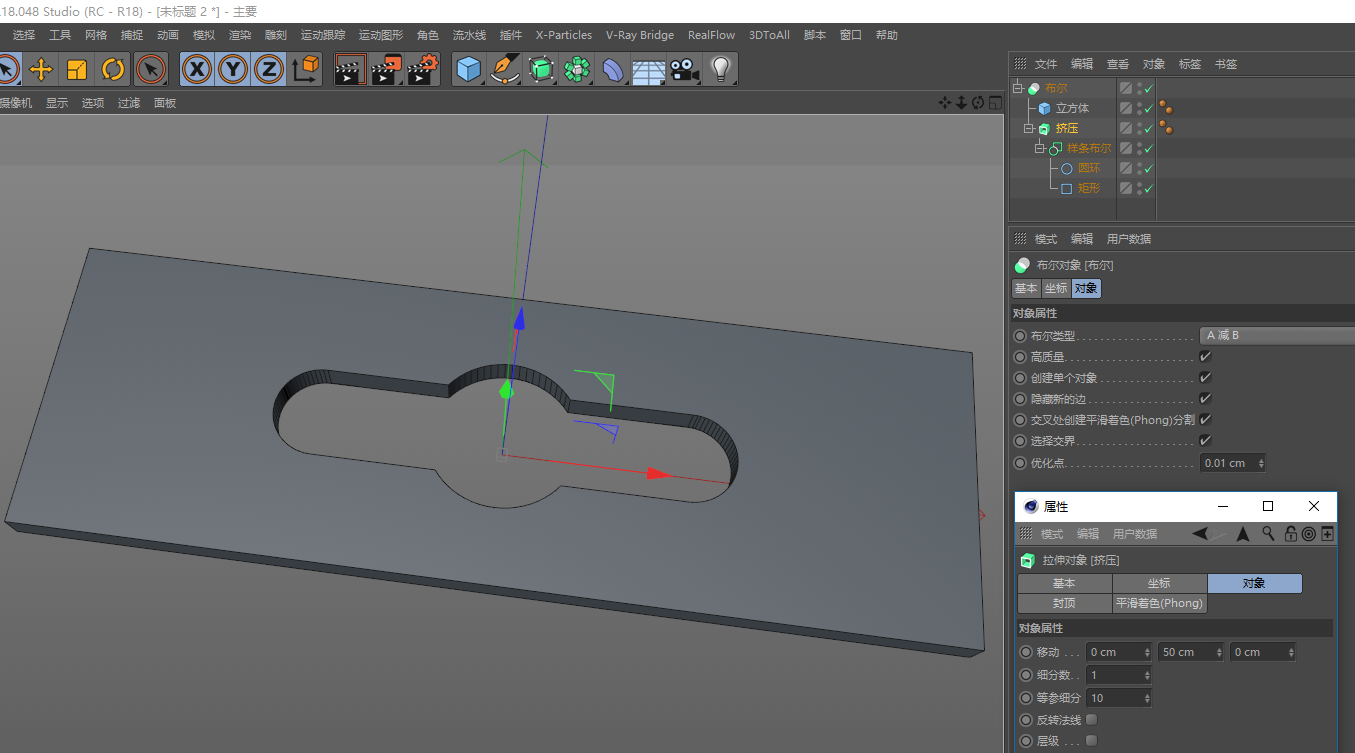Open the spline Pen tool

coord(505,69)
